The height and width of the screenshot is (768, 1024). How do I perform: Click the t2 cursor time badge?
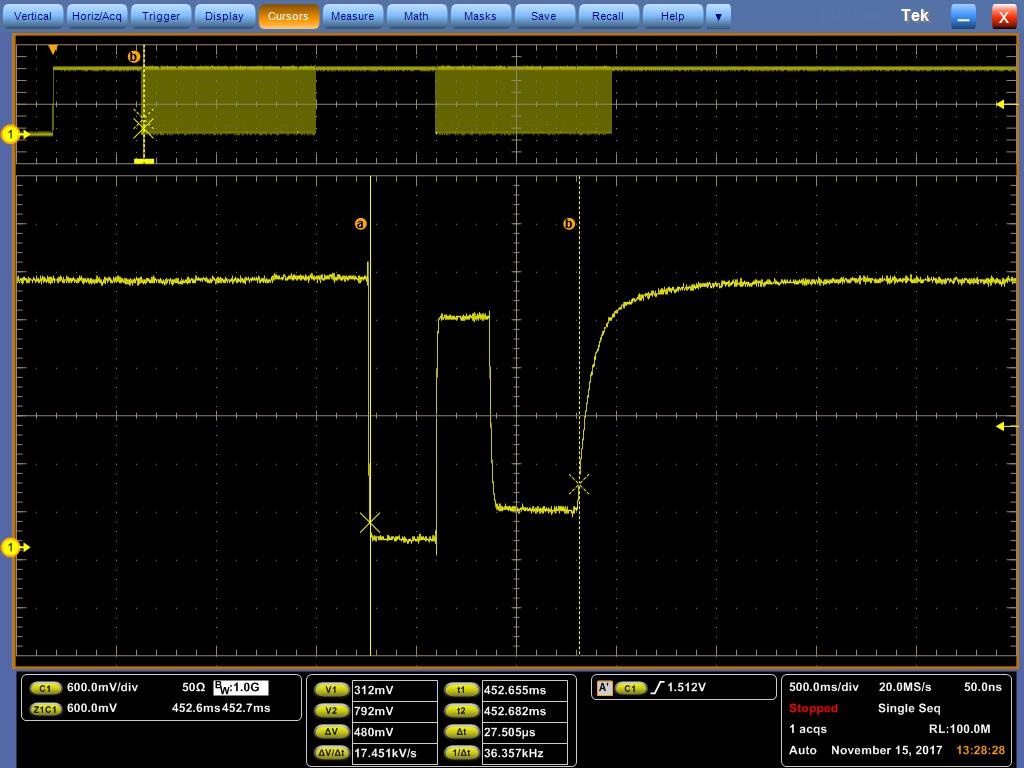tap(461, 711)
